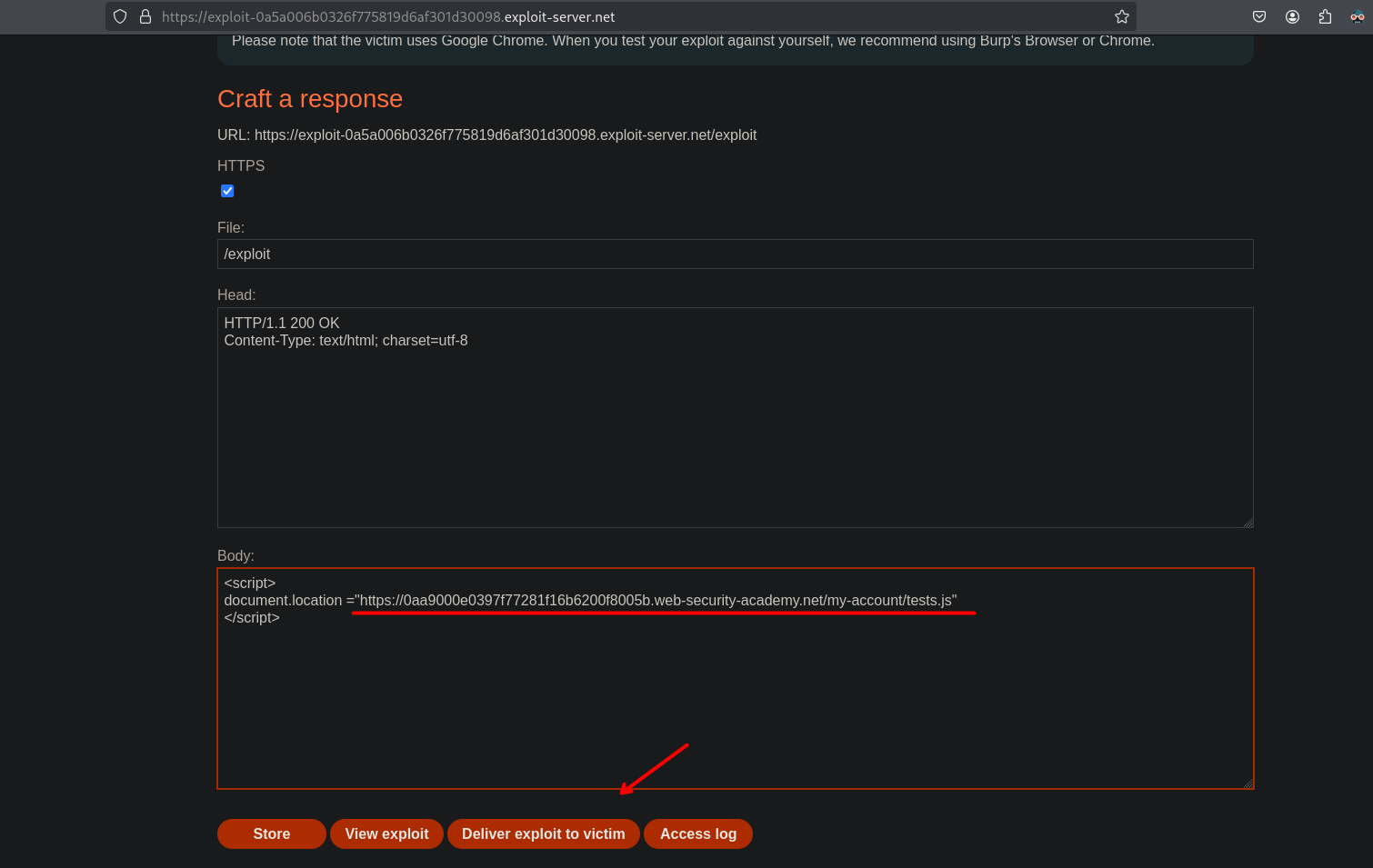Open the Access log
This screenshot has width=1373, height=868.
pyautogui.click(x=697, y=833)
